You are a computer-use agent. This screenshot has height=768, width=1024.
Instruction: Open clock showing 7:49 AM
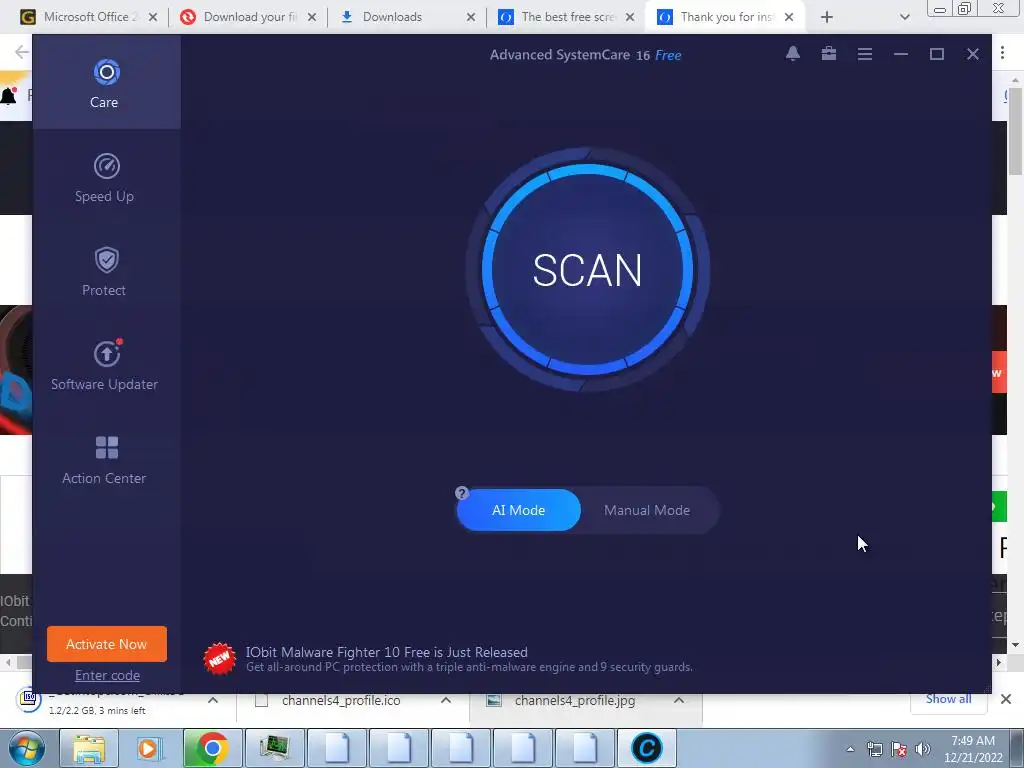973,749
